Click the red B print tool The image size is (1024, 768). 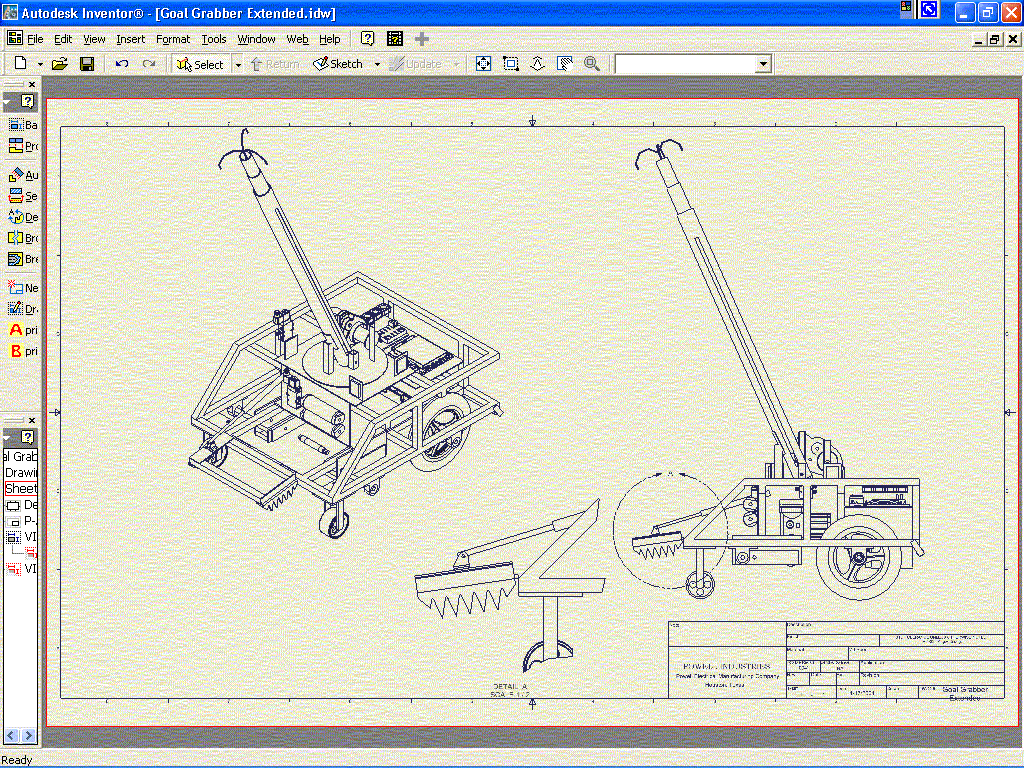[22, 351]
